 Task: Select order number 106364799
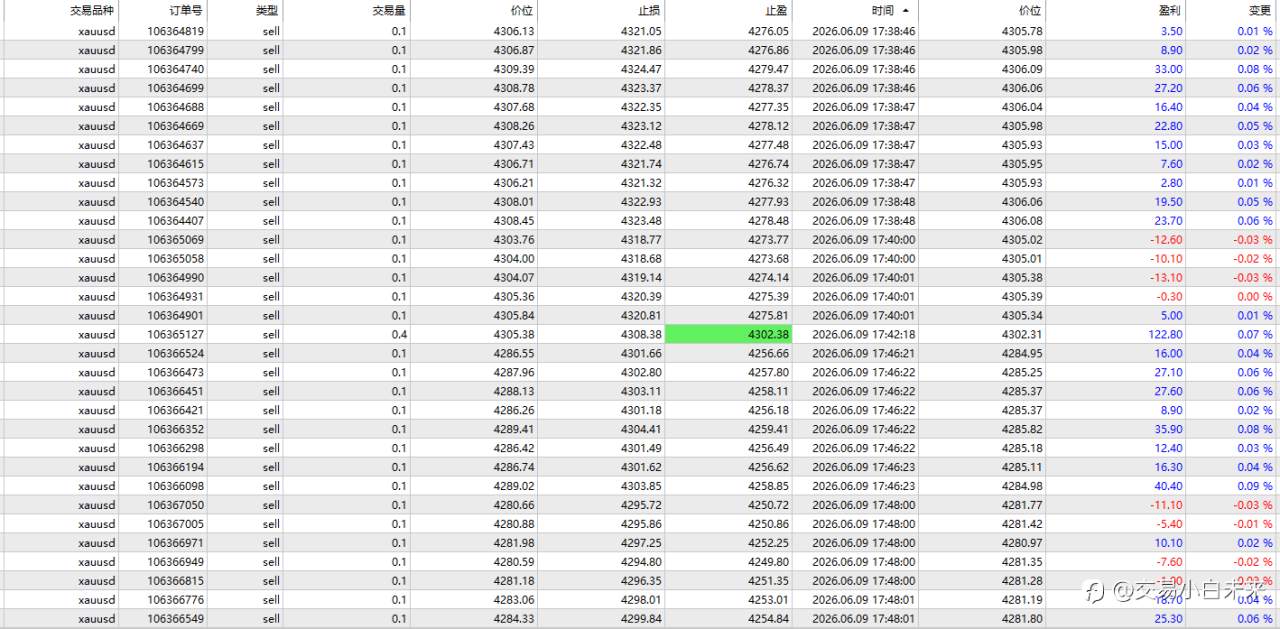click(x=175, y=50)
